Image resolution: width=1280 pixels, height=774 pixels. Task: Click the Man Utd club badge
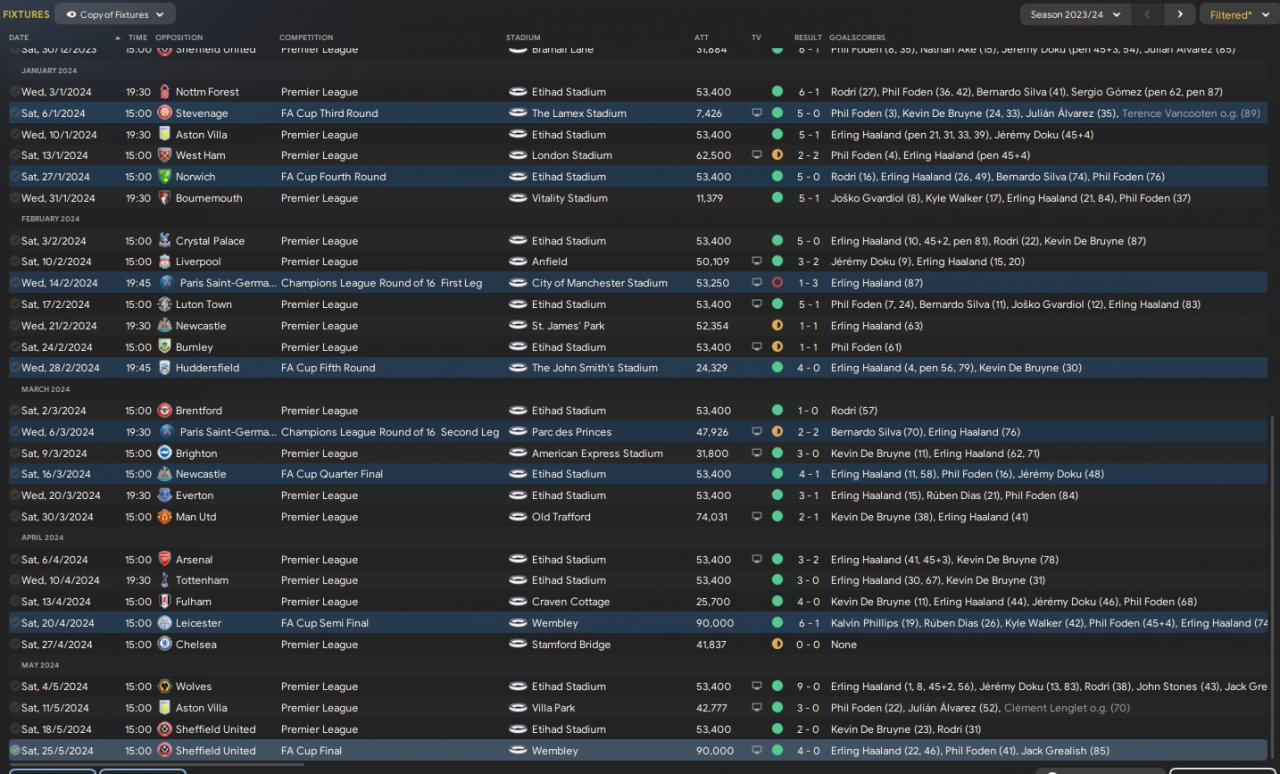coord(165,517)
